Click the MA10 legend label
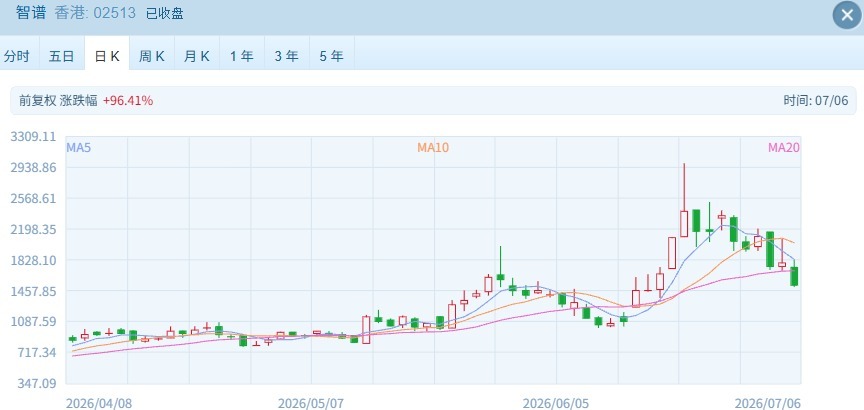This screenshot has width=864, height=410. [433, 147]
